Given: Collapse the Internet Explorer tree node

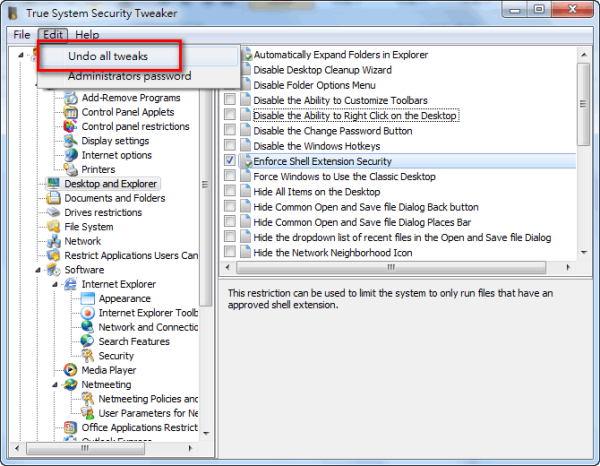Looking at the screenshot, I should [55, 284].
